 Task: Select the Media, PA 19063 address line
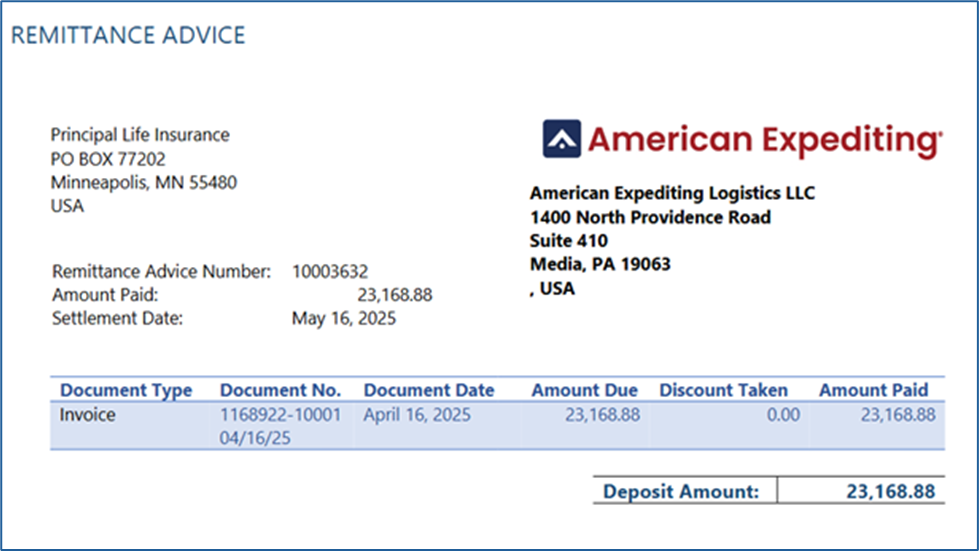[600, 265]
